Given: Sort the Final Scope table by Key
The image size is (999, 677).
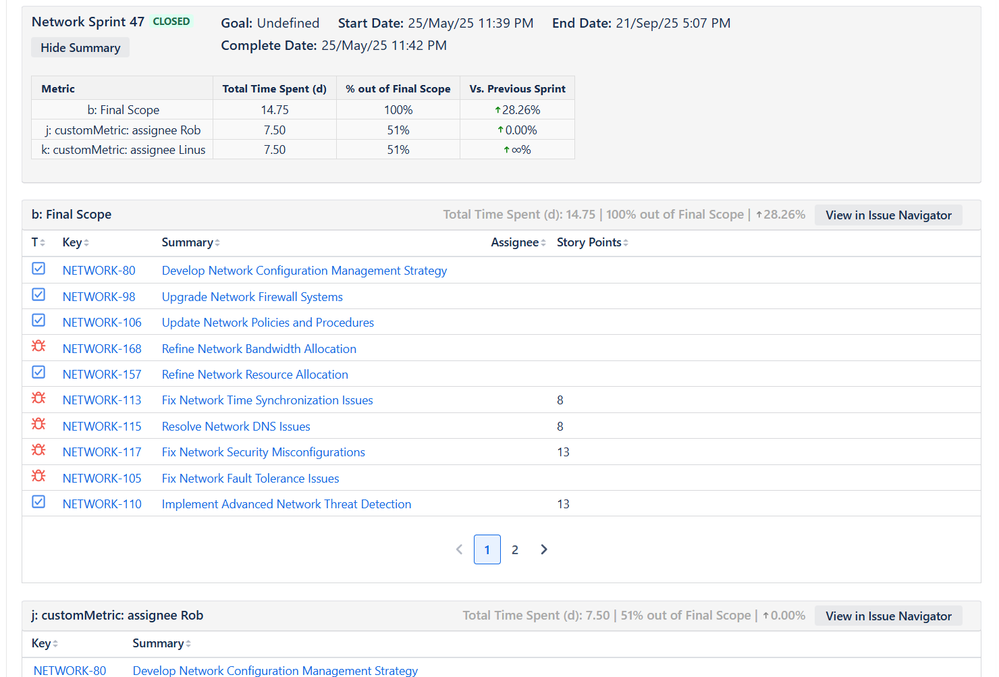Looking at the screenshot, I should coord(75,243).
